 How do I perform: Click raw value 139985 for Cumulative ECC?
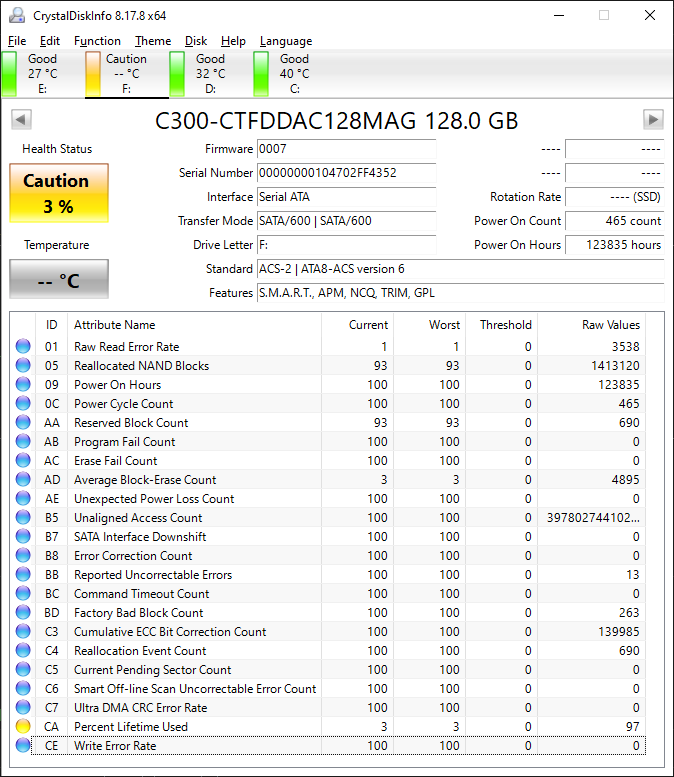click(x=618, y=631)
